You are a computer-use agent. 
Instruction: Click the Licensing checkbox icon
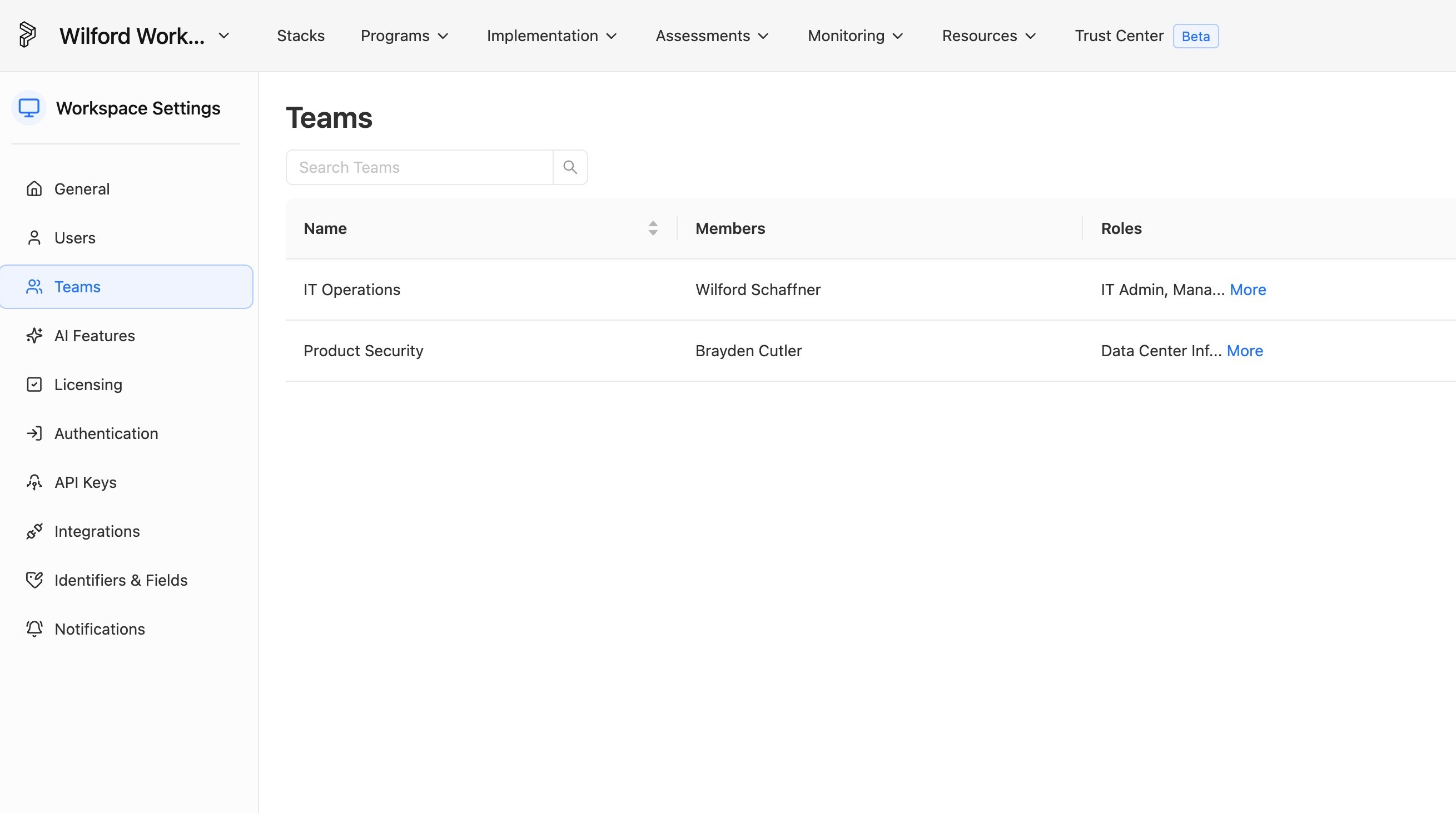[x=34, y=385]
